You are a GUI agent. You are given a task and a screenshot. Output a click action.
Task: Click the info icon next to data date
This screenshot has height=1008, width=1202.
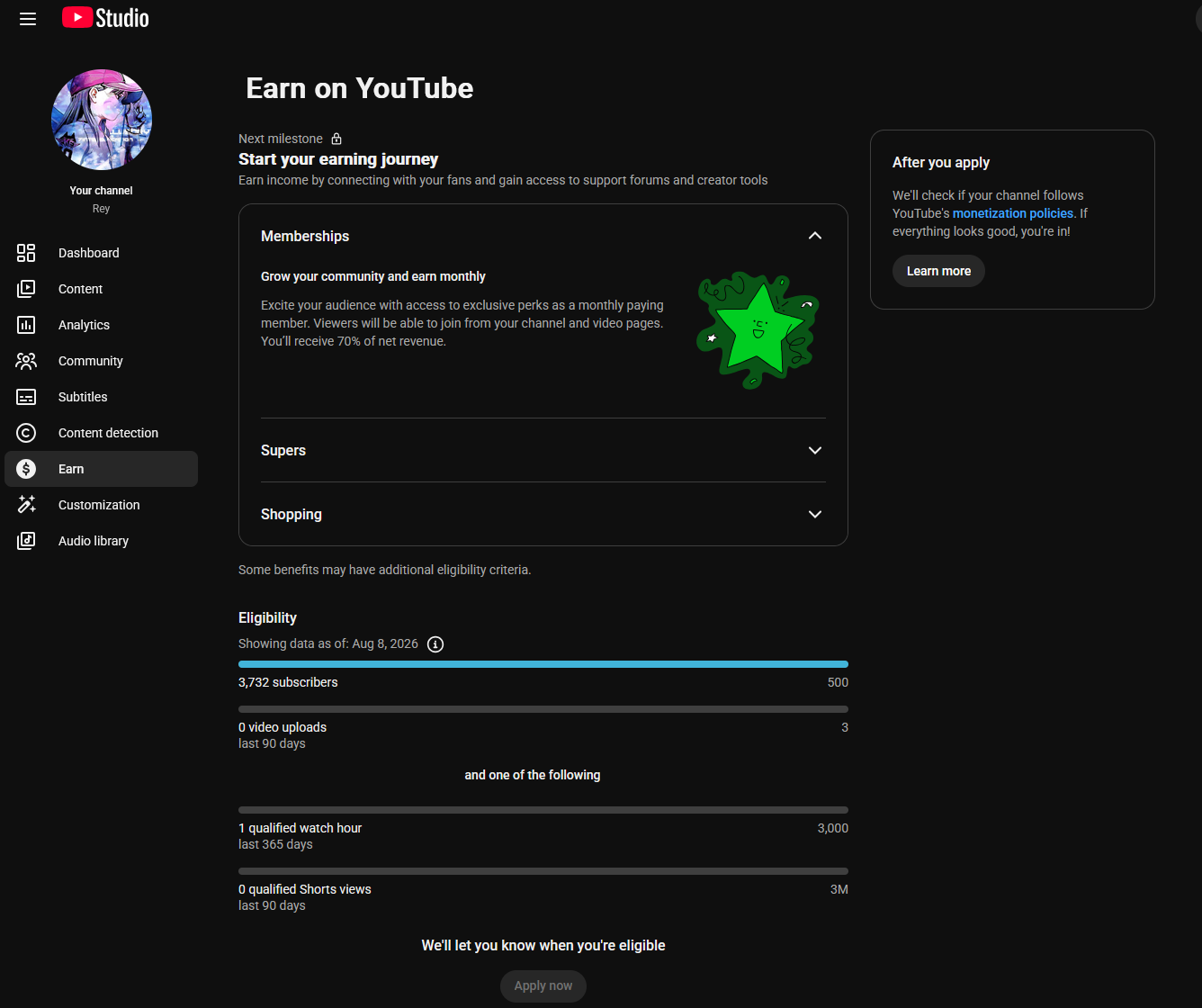435,644
